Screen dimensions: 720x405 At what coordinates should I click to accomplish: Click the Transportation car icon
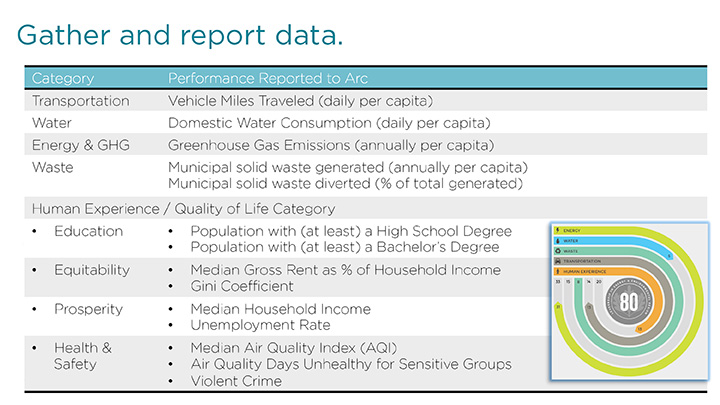point(558,260)
